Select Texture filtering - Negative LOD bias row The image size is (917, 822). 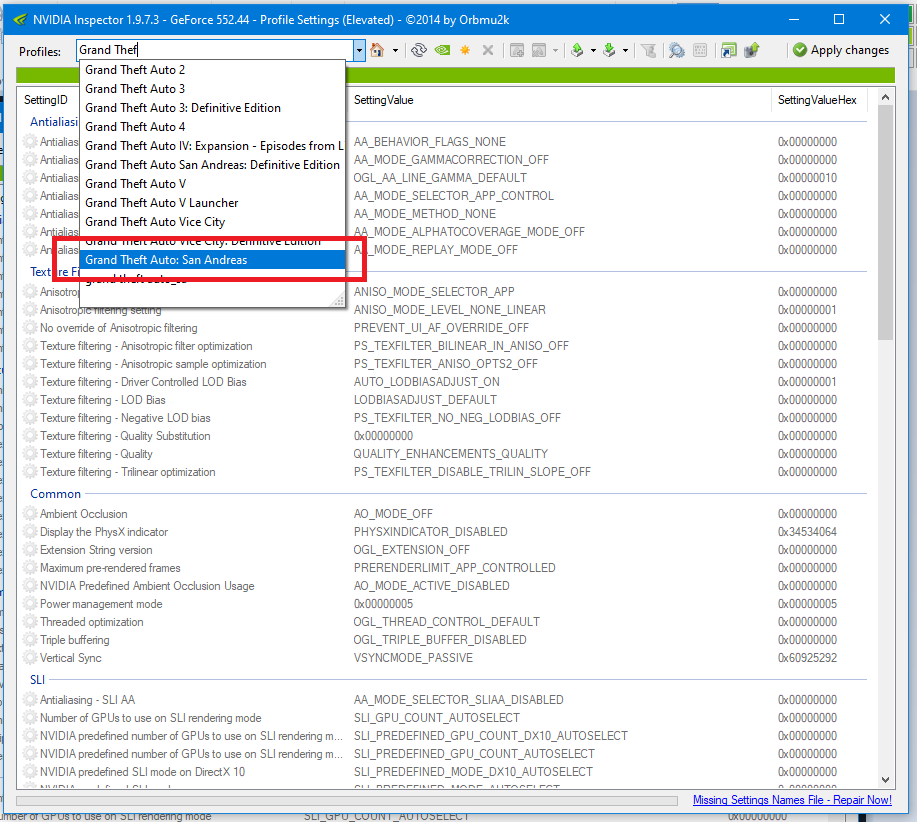444,418
